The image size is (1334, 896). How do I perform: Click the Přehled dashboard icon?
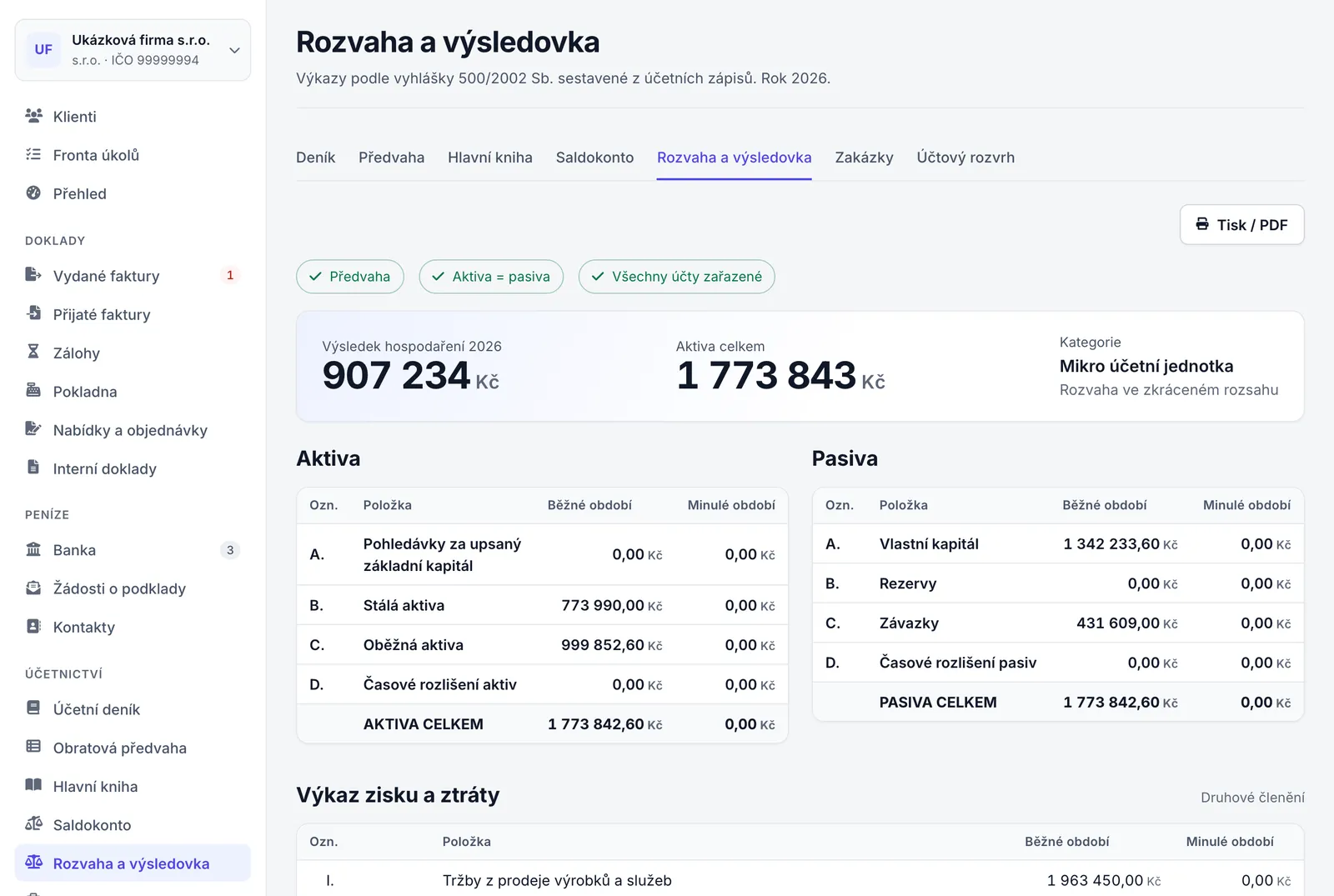pos(33,193)
